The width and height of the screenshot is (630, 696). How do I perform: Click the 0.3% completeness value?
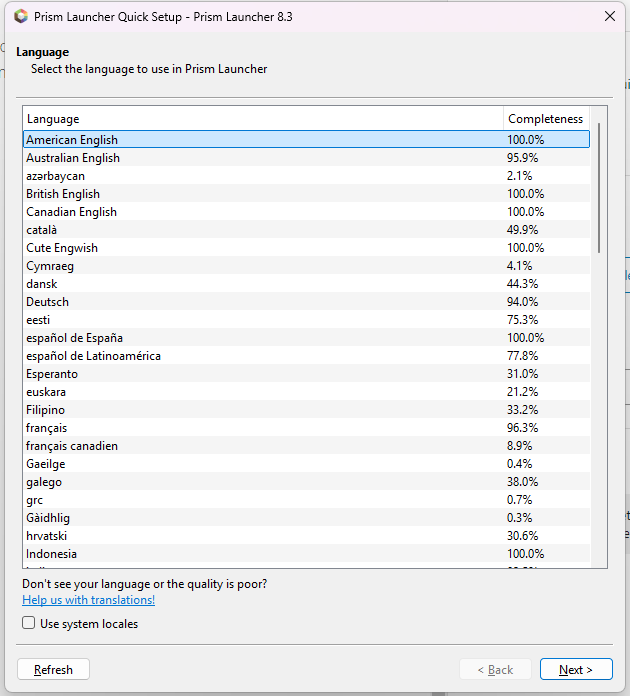tap(519, 518)
